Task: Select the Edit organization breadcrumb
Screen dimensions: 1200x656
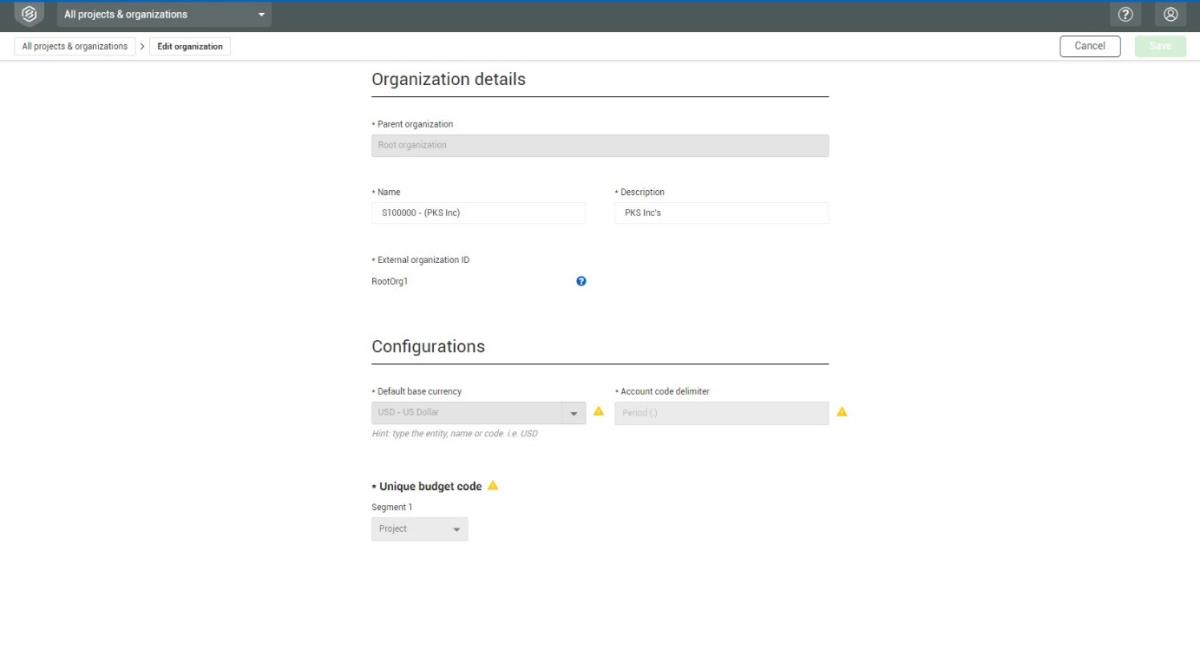Action: point(190,46)
